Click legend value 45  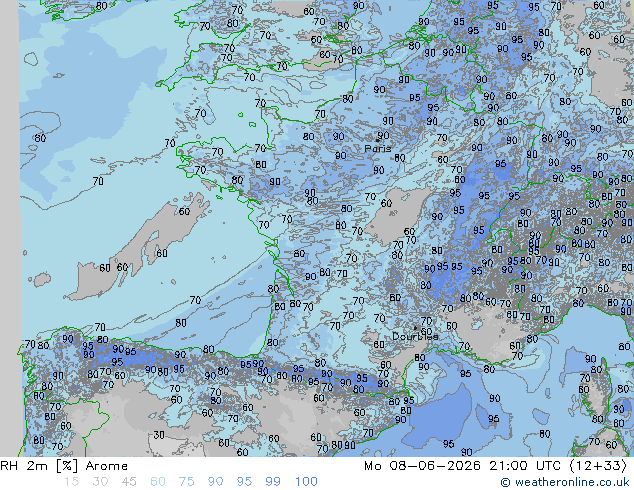point(129,482)
